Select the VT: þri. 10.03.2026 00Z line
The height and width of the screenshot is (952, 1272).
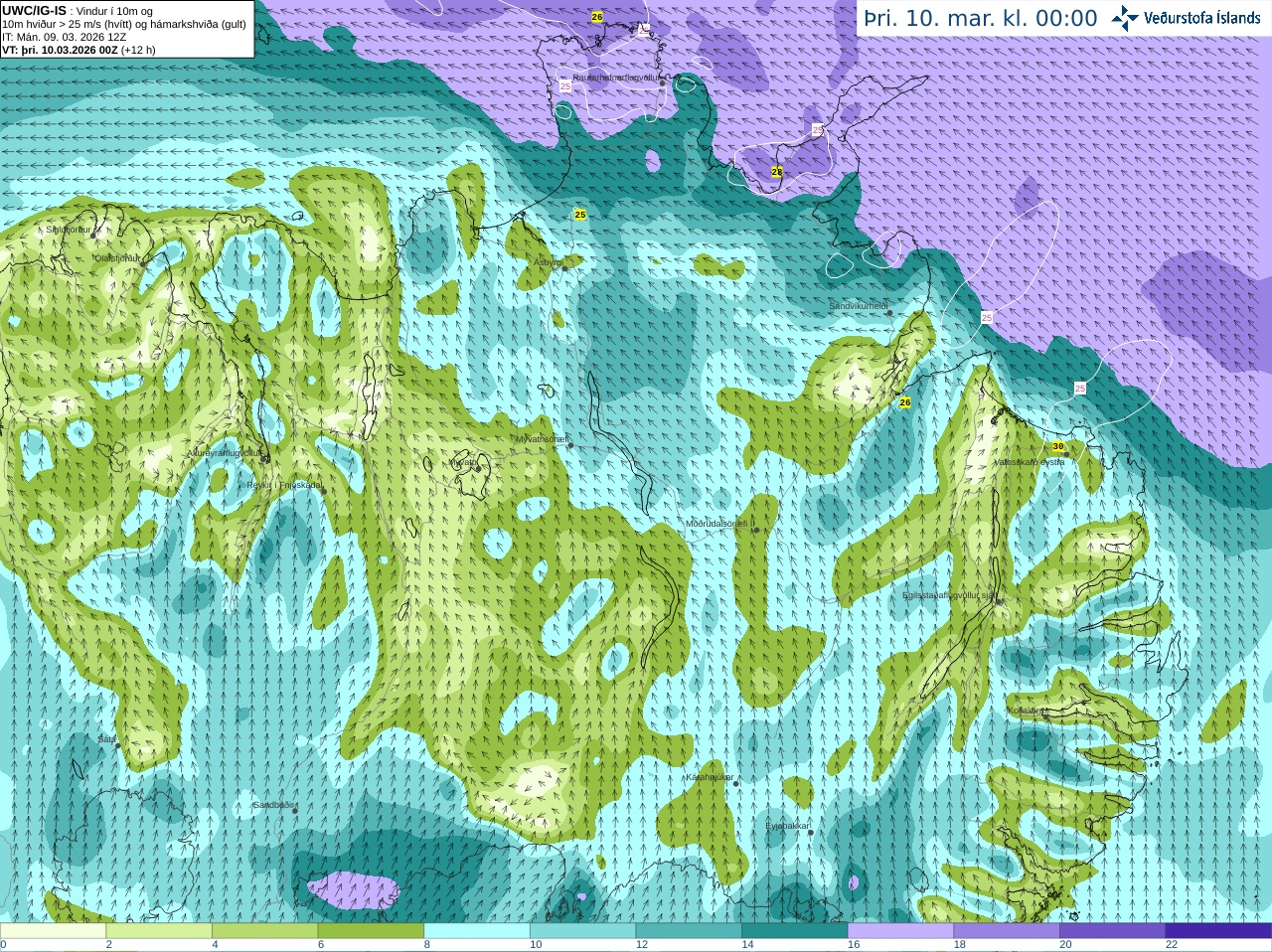click(79, 50)
